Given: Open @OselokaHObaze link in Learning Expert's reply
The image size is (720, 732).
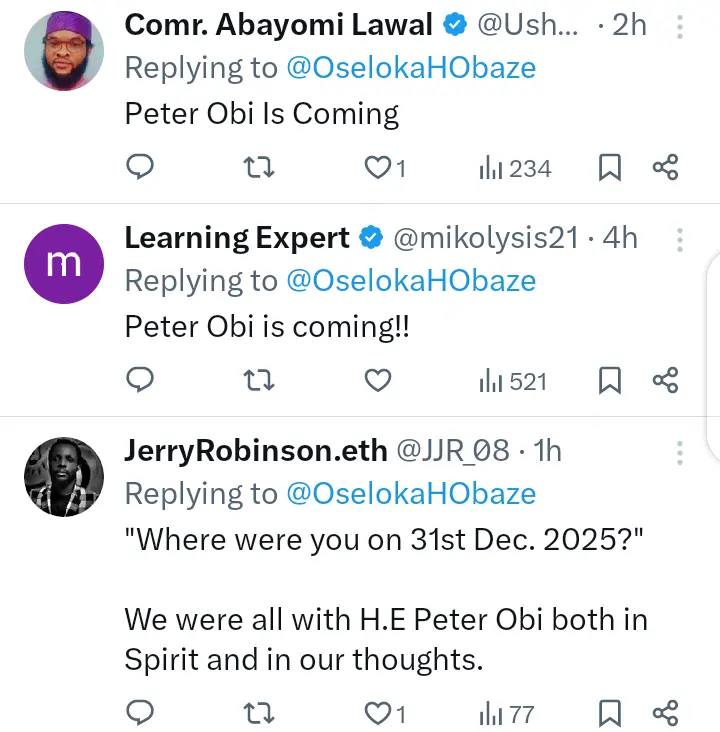Looking at the screenshot, I should click(x=411, y=280).
